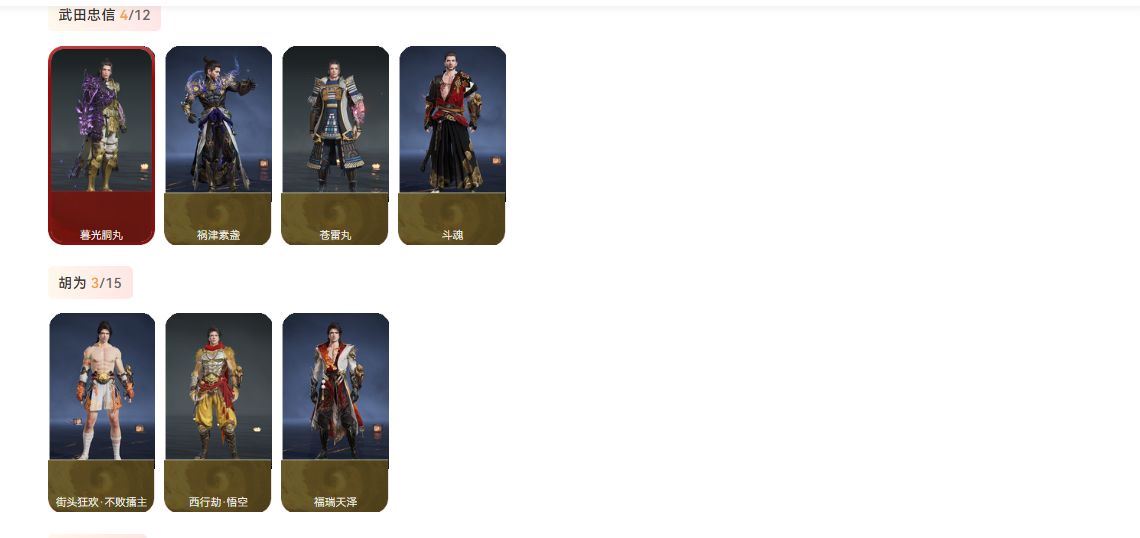Image resolution: width=1140 pixels, height=538 pixels.
Task: Click the 福瑞天泽 name caption
Action: [x=335, y=502]
